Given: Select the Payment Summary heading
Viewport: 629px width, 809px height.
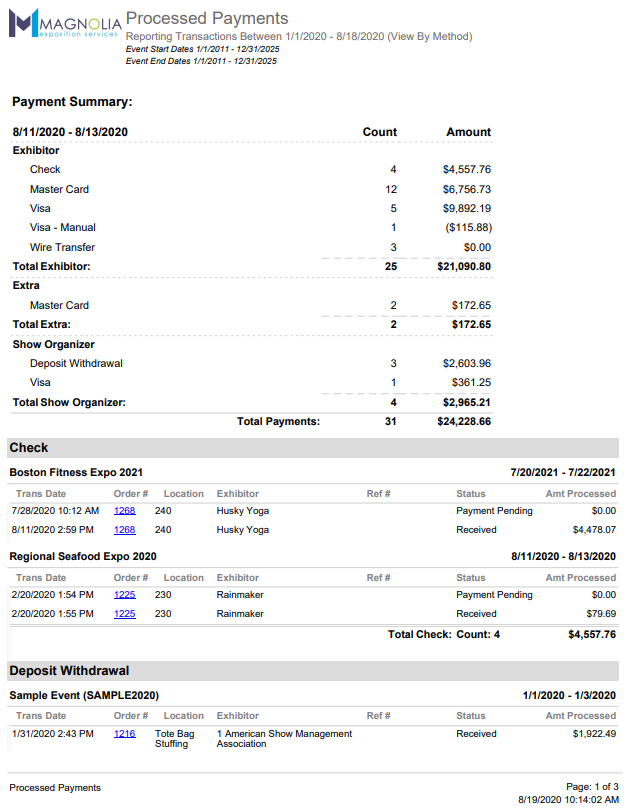Looking at the screenshot, I should [x=72, y=102].
